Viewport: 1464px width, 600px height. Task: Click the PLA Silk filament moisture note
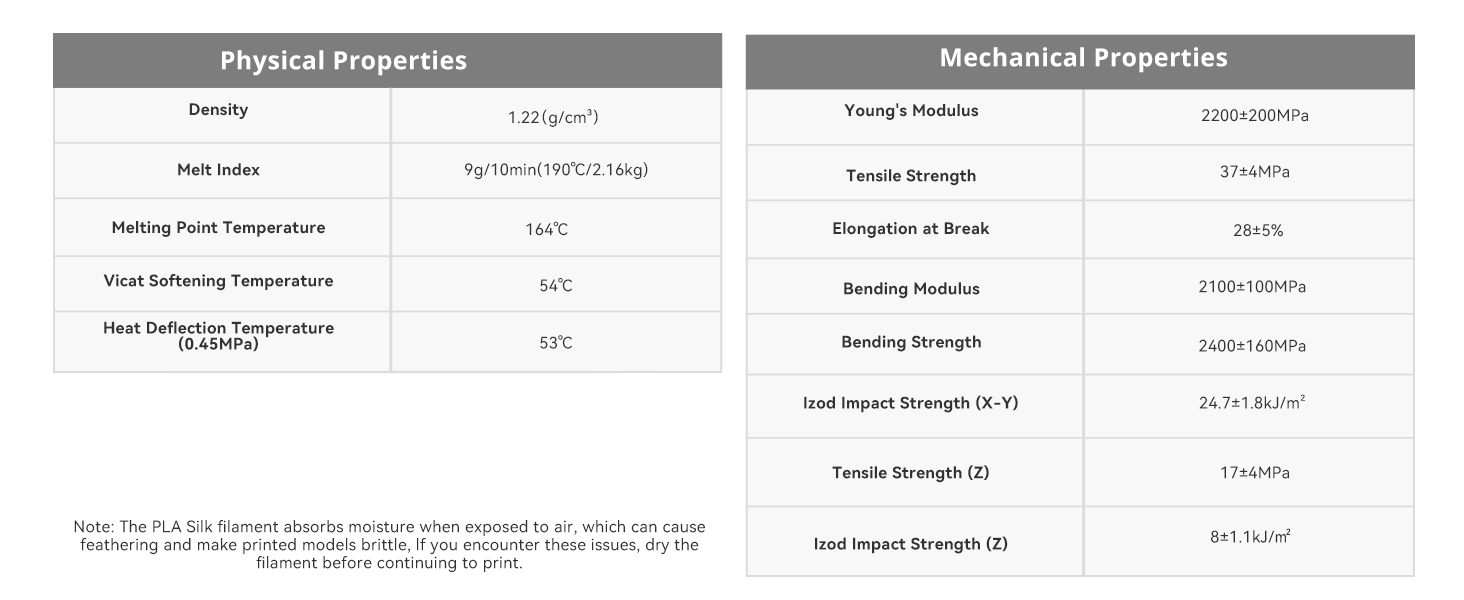point(389,545)
